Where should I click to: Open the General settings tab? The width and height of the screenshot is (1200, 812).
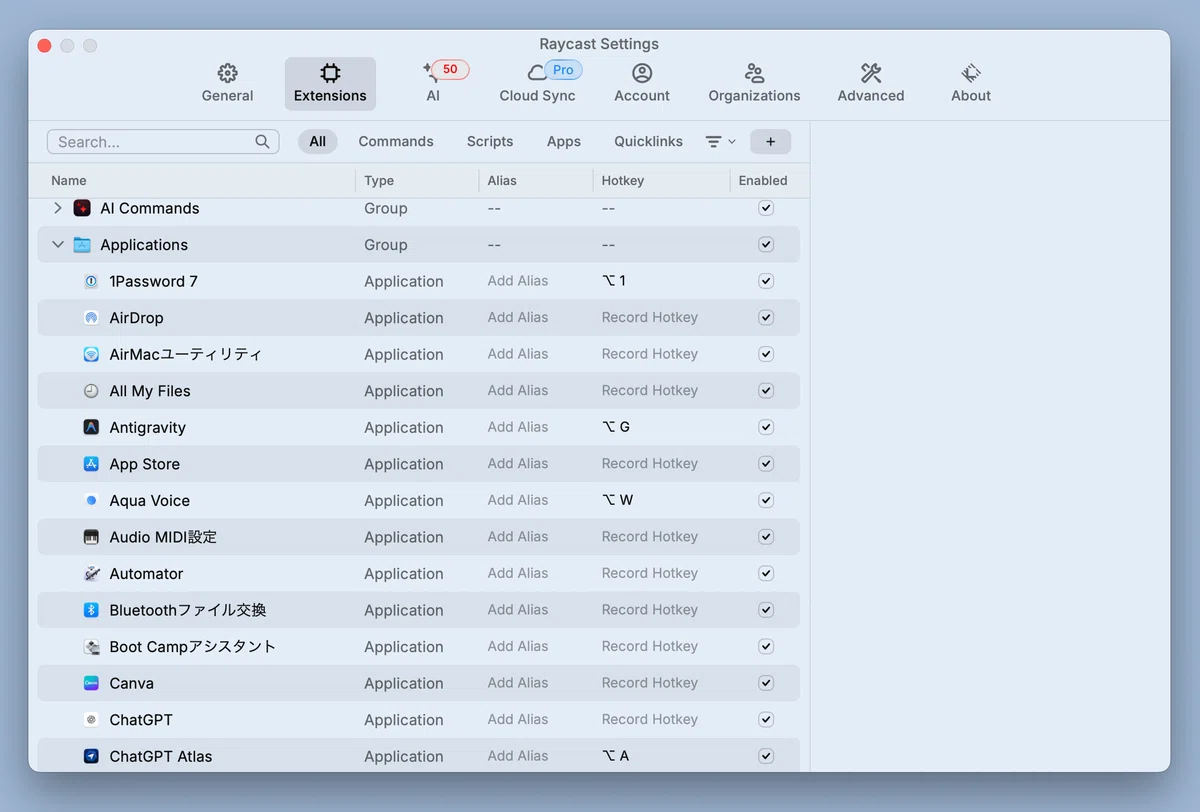(227, 83)
